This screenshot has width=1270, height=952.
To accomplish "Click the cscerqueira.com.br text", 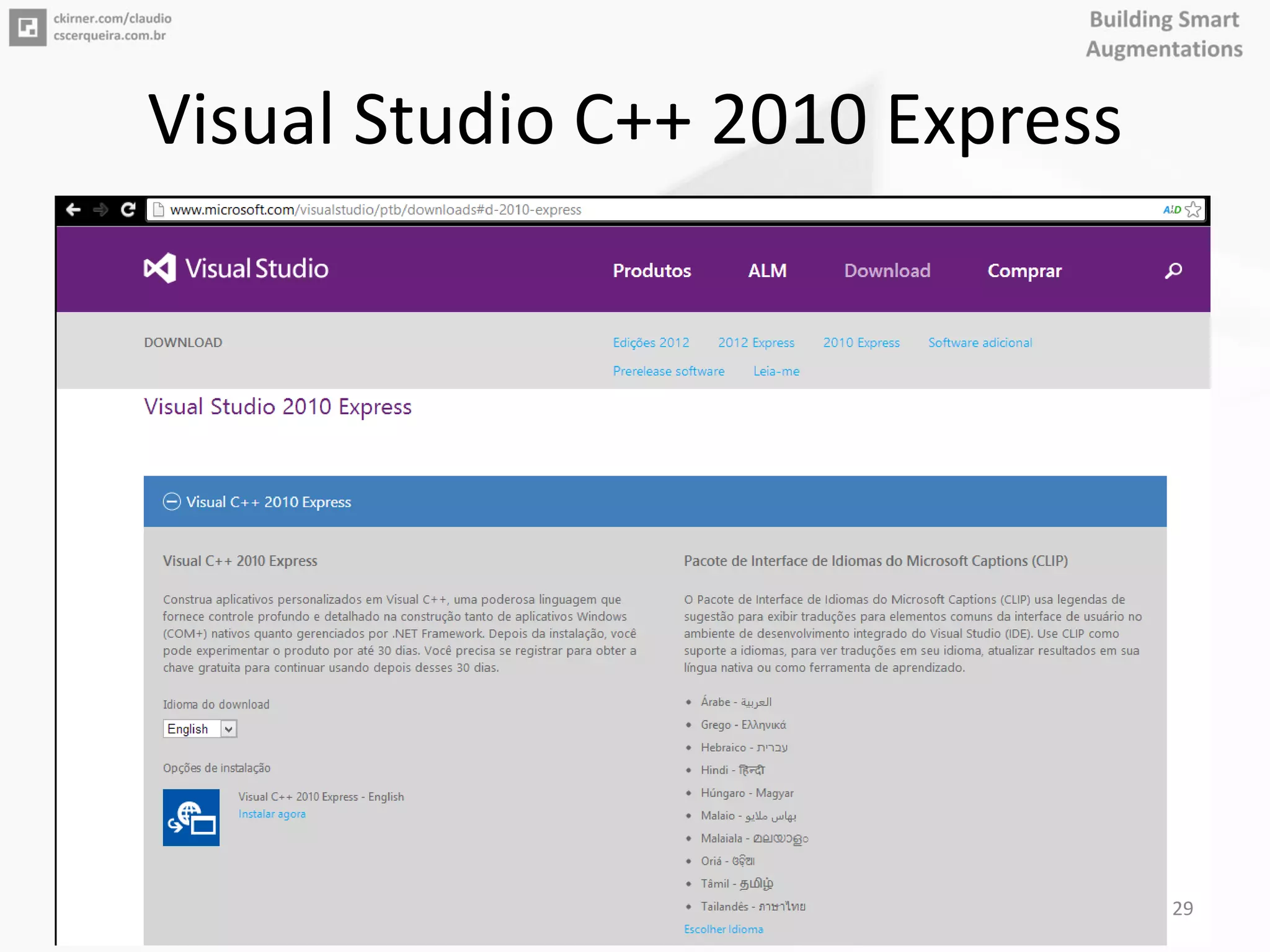I will pyautogui.click(x=110, y=35).
